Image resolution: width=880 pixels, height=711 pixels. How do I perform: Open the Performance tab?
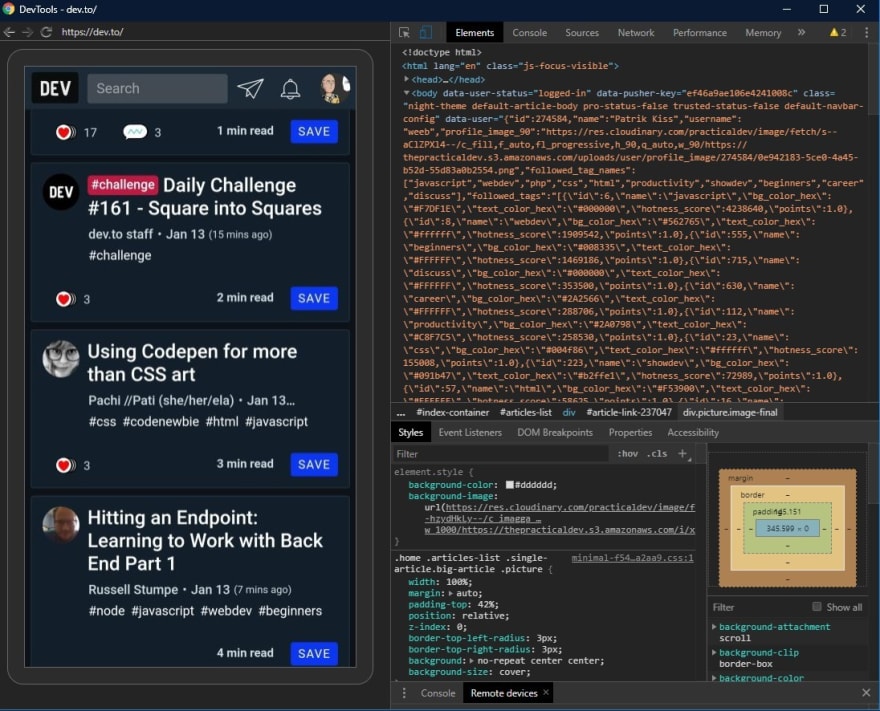coord(700,33)
